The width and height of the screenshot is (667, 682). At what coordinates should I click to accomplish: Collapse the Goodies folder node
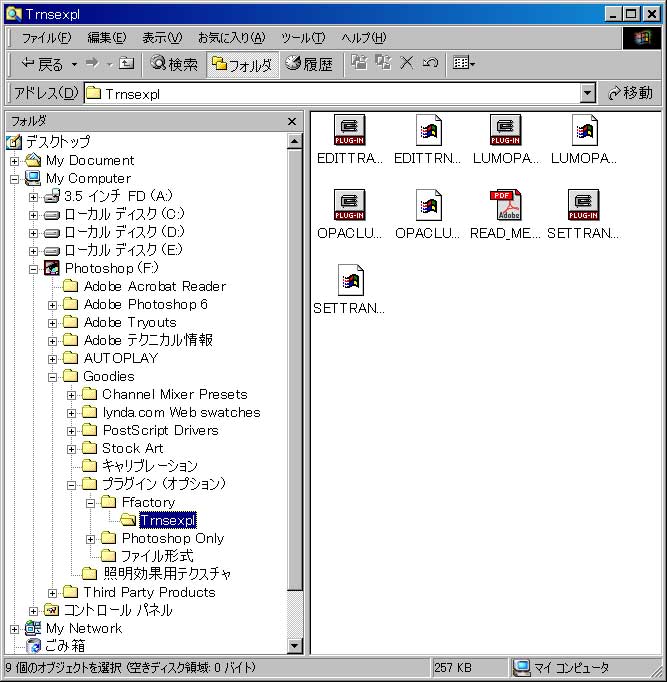[53, 377]
